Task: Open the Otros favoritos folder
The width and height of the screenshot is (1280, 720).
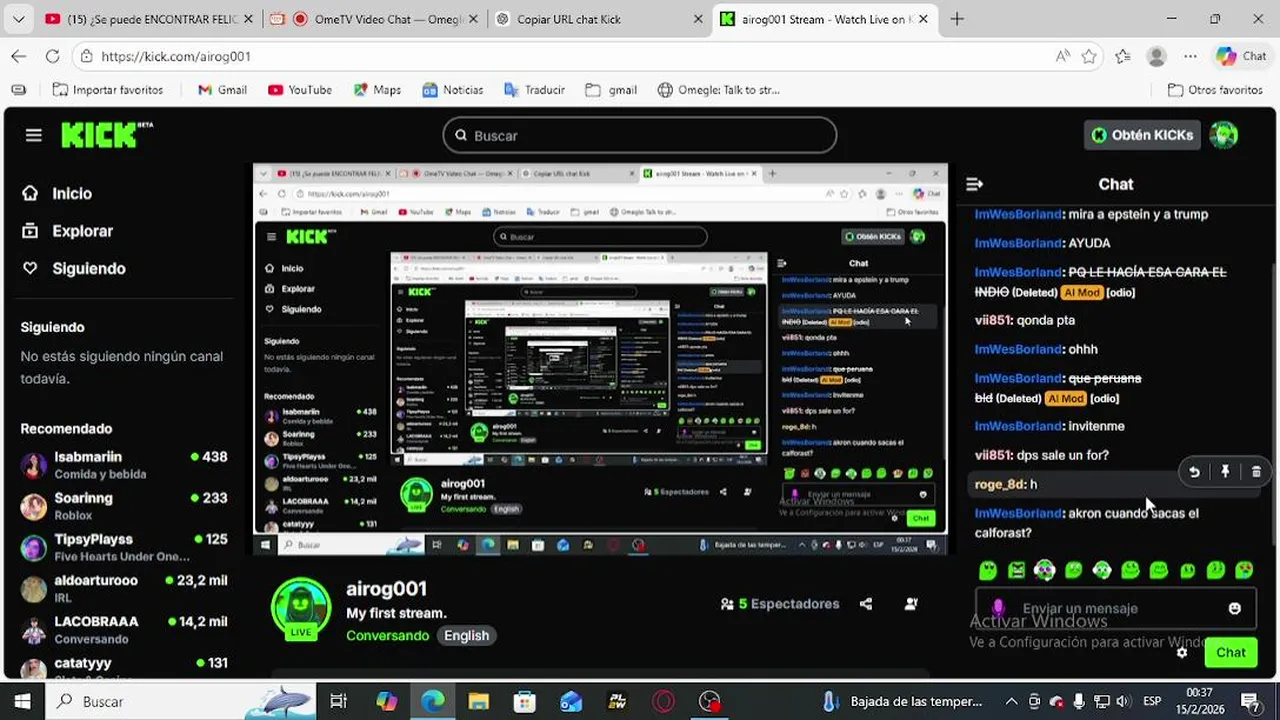Action: (1214, 90)
